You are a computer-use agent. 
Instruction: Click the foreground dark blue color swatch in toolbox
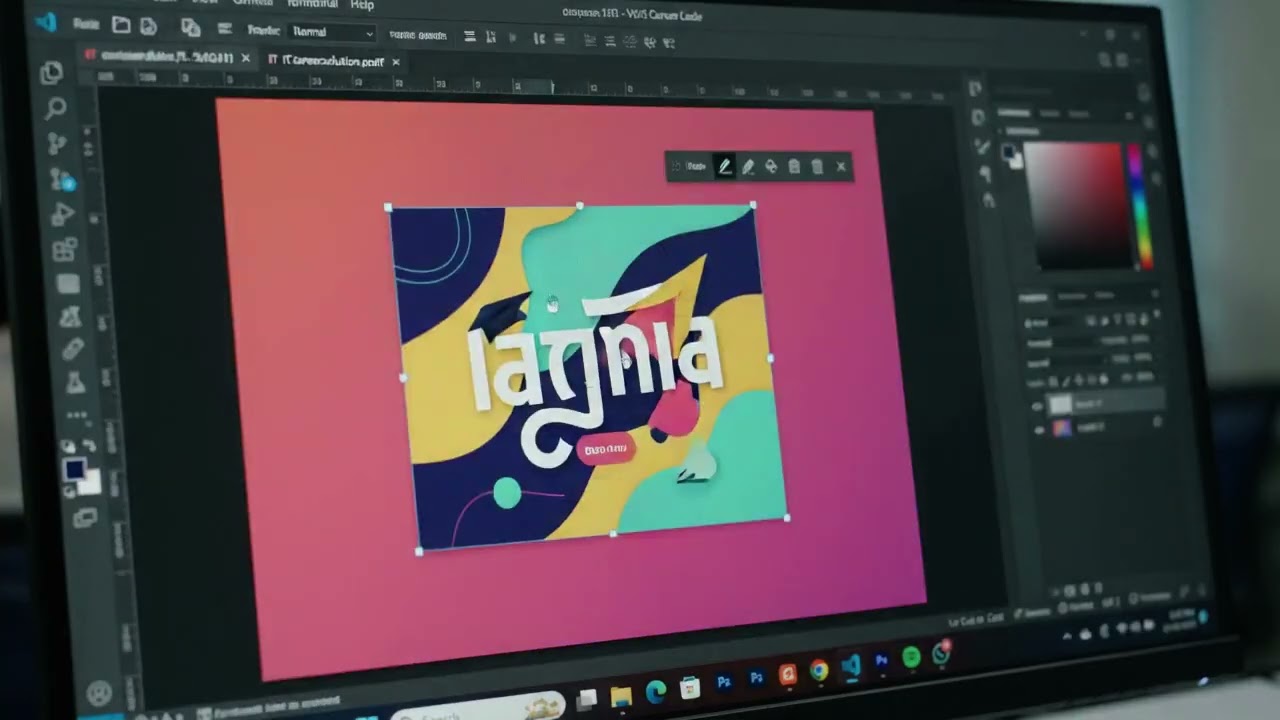coord(75,469)
